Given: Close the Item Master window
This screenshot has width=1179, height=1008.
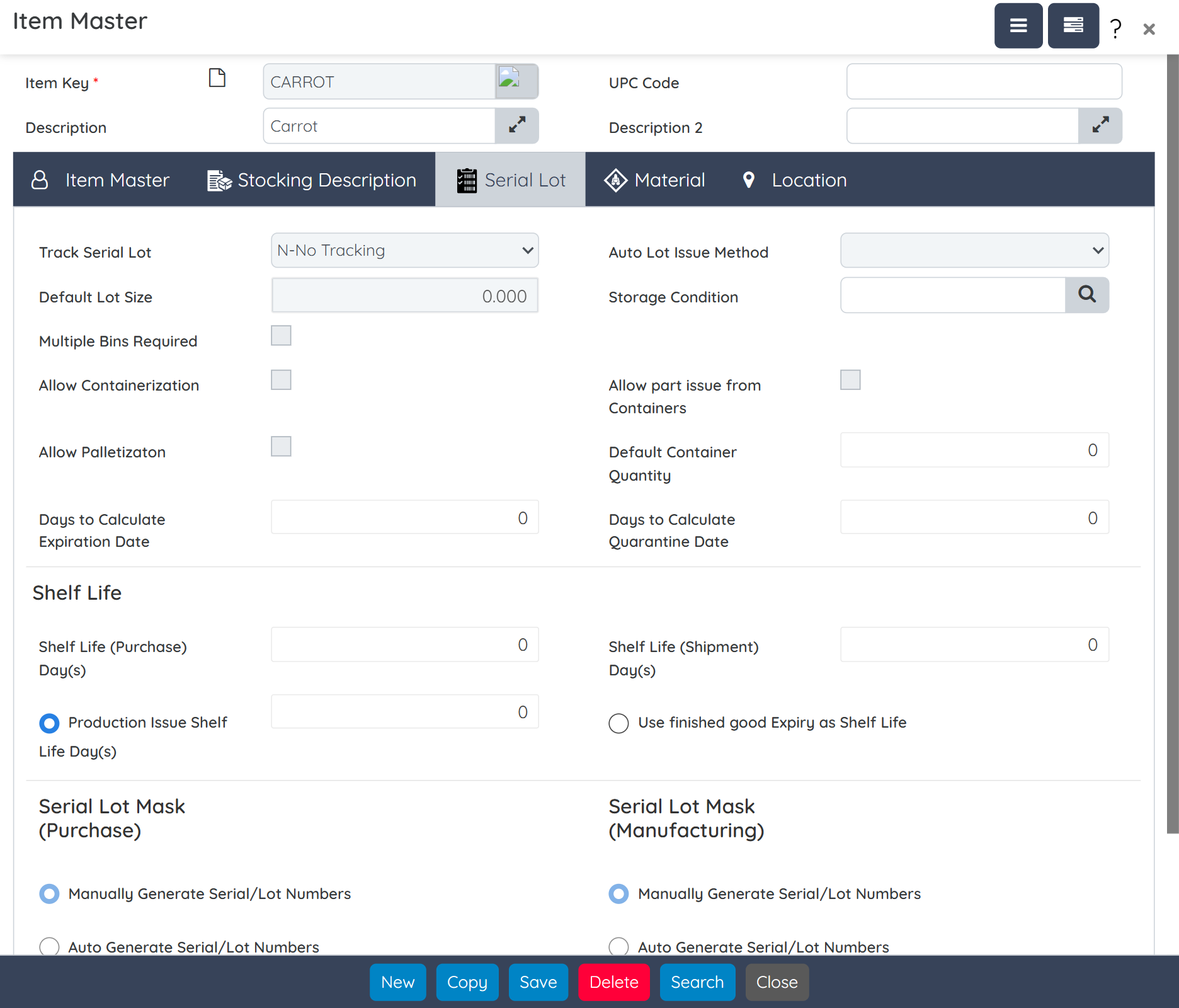Looking at the screenshot, I should point(1149,29).
